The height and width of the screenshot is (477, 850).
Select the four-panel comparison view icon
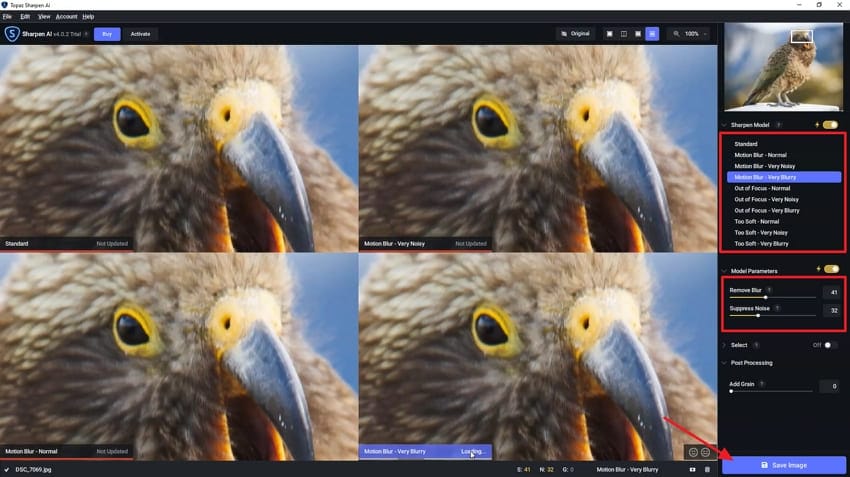652,34
